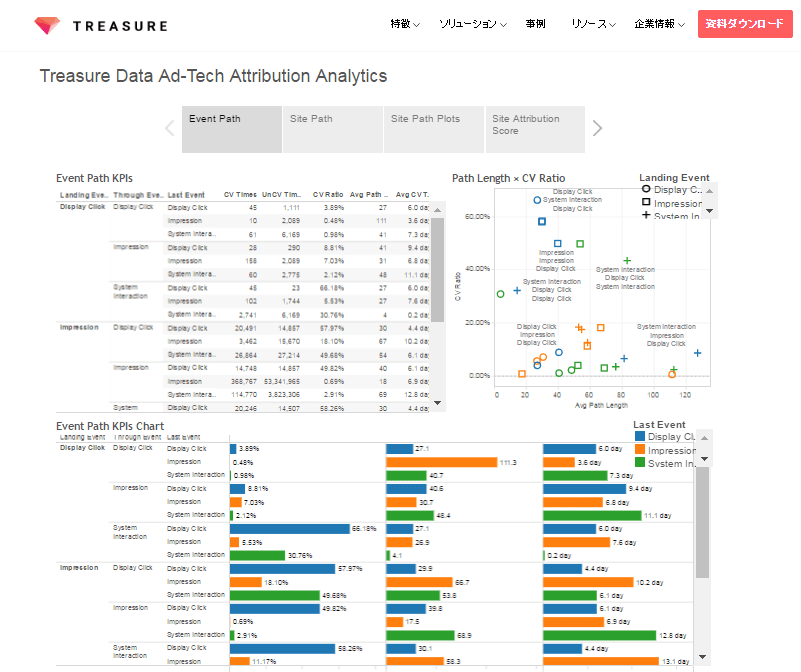Click the Path Length × CV Ratio chart title
The image size is (801, 672).
508,178
